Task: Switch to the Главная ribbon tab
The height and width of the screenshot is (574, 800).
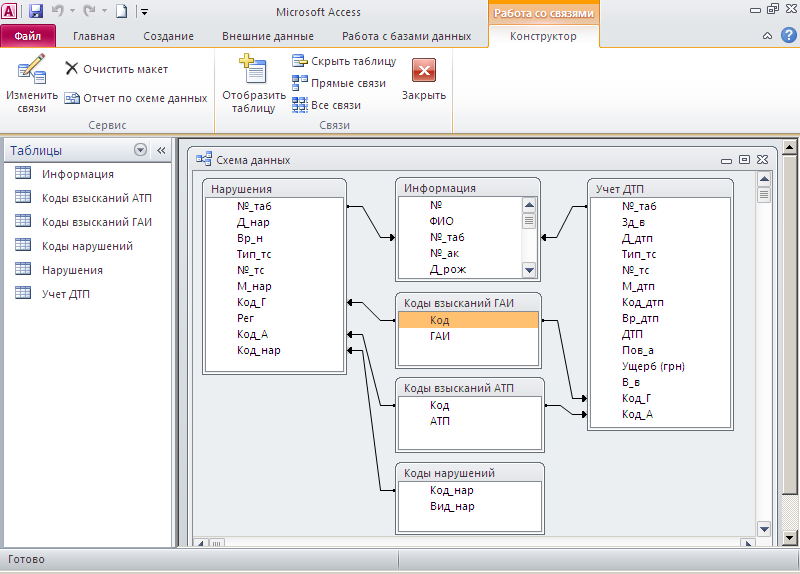Action: coord(94,36)
